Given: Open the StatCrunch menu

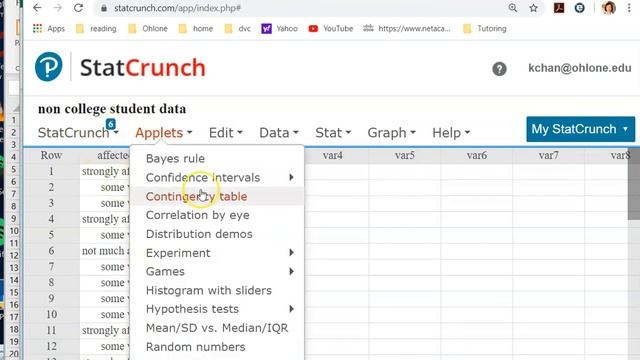Looking at the screenshot, I should pyautogui.click(x=78, y=133).
